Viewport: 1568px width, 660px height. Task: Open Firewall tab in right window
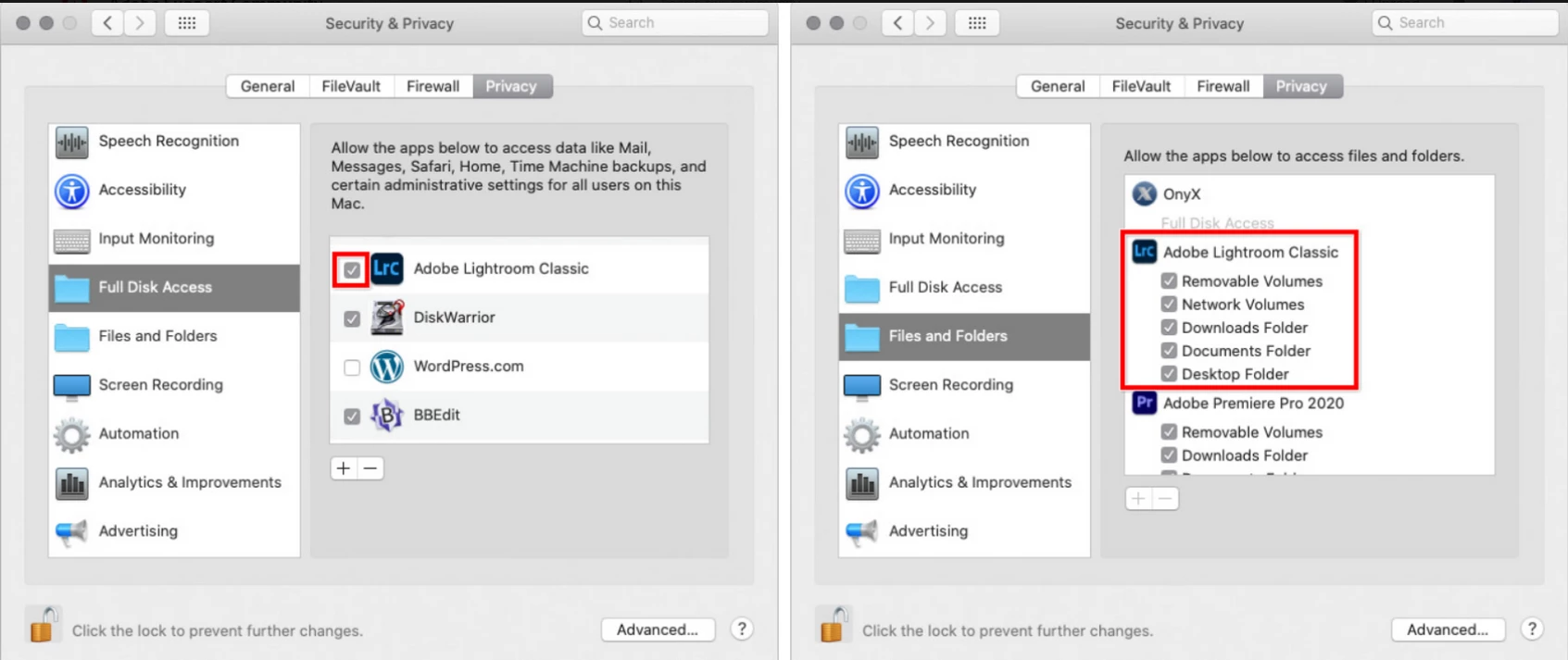click(1223, 86)
